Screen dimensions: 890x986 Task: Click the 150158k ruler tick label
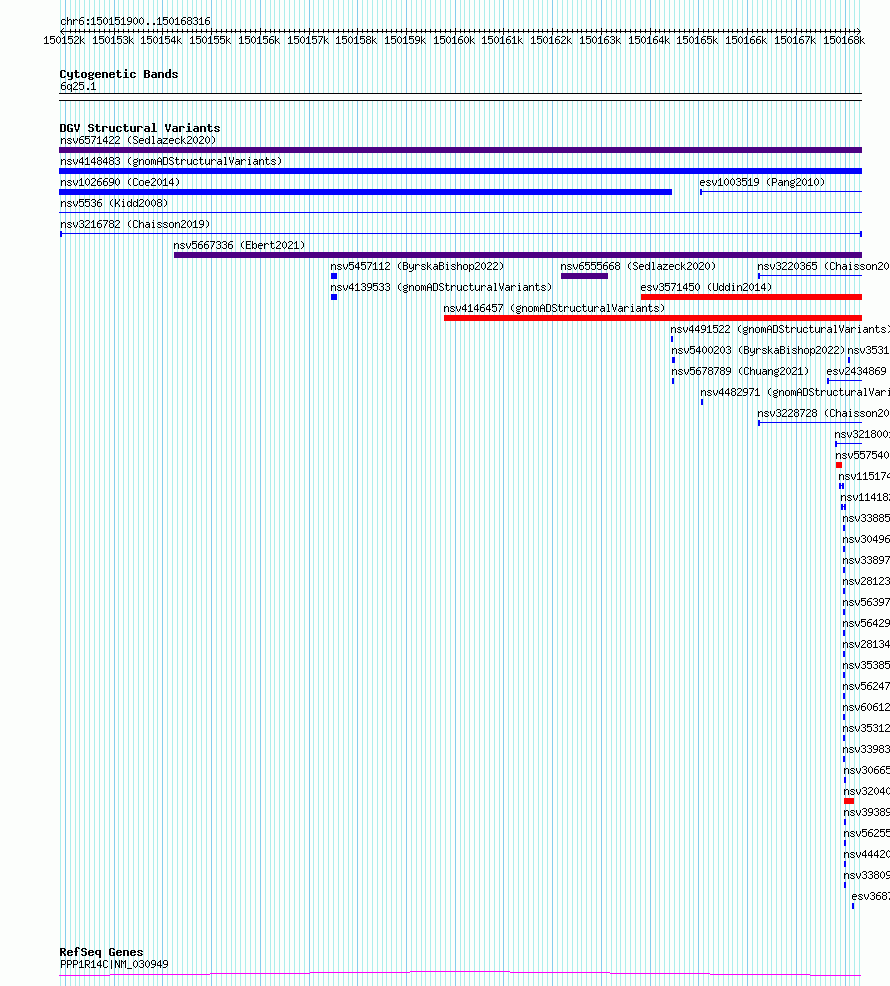coord(355,40)
